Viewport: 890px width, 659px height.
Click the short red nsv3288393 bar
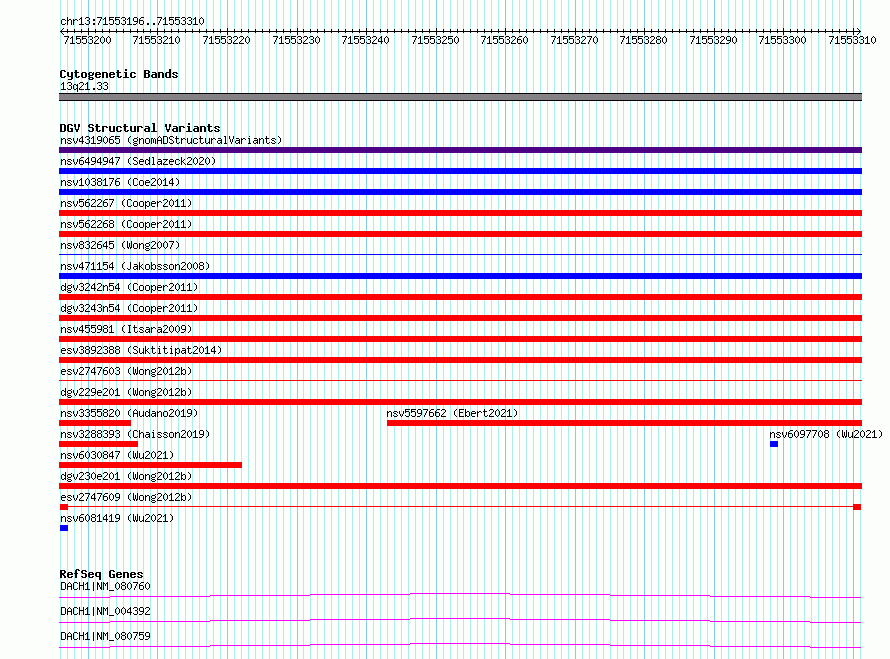(98, 444)
